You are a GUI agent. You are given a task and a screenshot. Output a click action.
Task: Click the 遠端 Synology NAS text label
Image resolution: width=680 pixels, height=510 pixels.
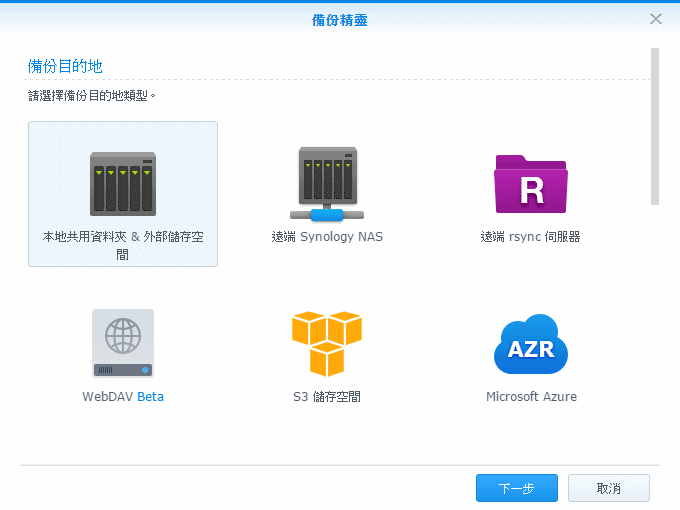(327, 237)
